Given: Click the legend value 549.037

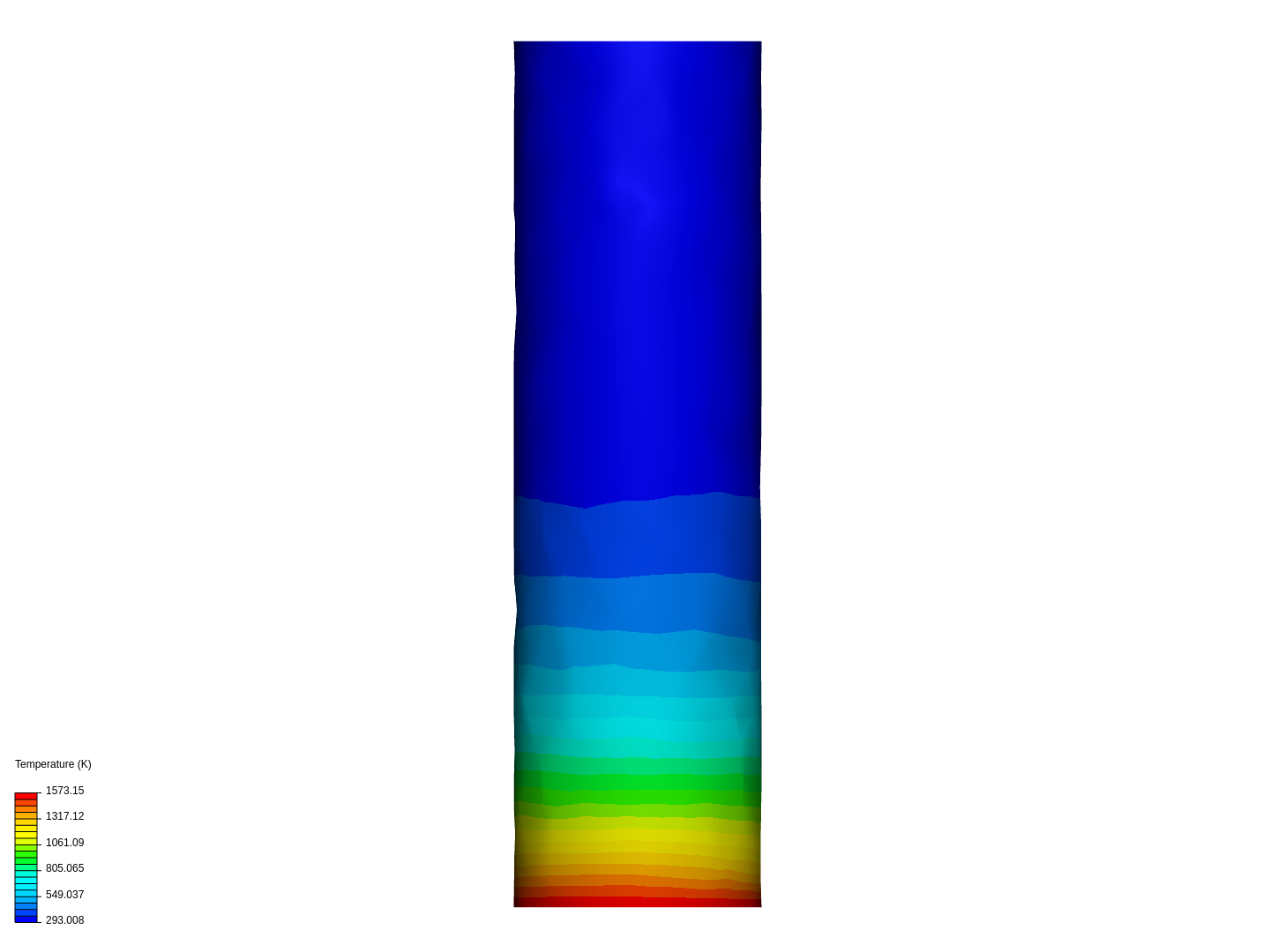Looking at the screenshot, I should [64, 894].
